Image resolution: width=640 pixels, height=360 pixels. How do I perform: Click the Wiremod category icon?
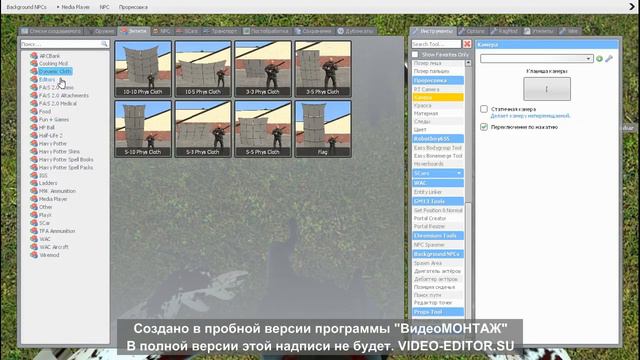coord(34,255)
